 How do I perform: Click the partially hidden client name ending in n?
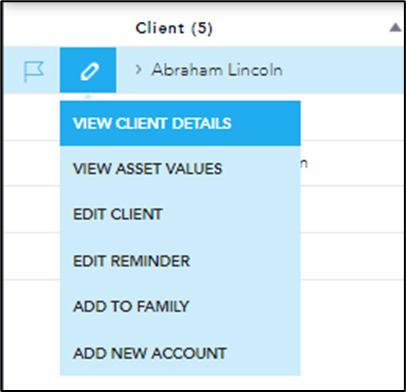click(x=304, y=164)
